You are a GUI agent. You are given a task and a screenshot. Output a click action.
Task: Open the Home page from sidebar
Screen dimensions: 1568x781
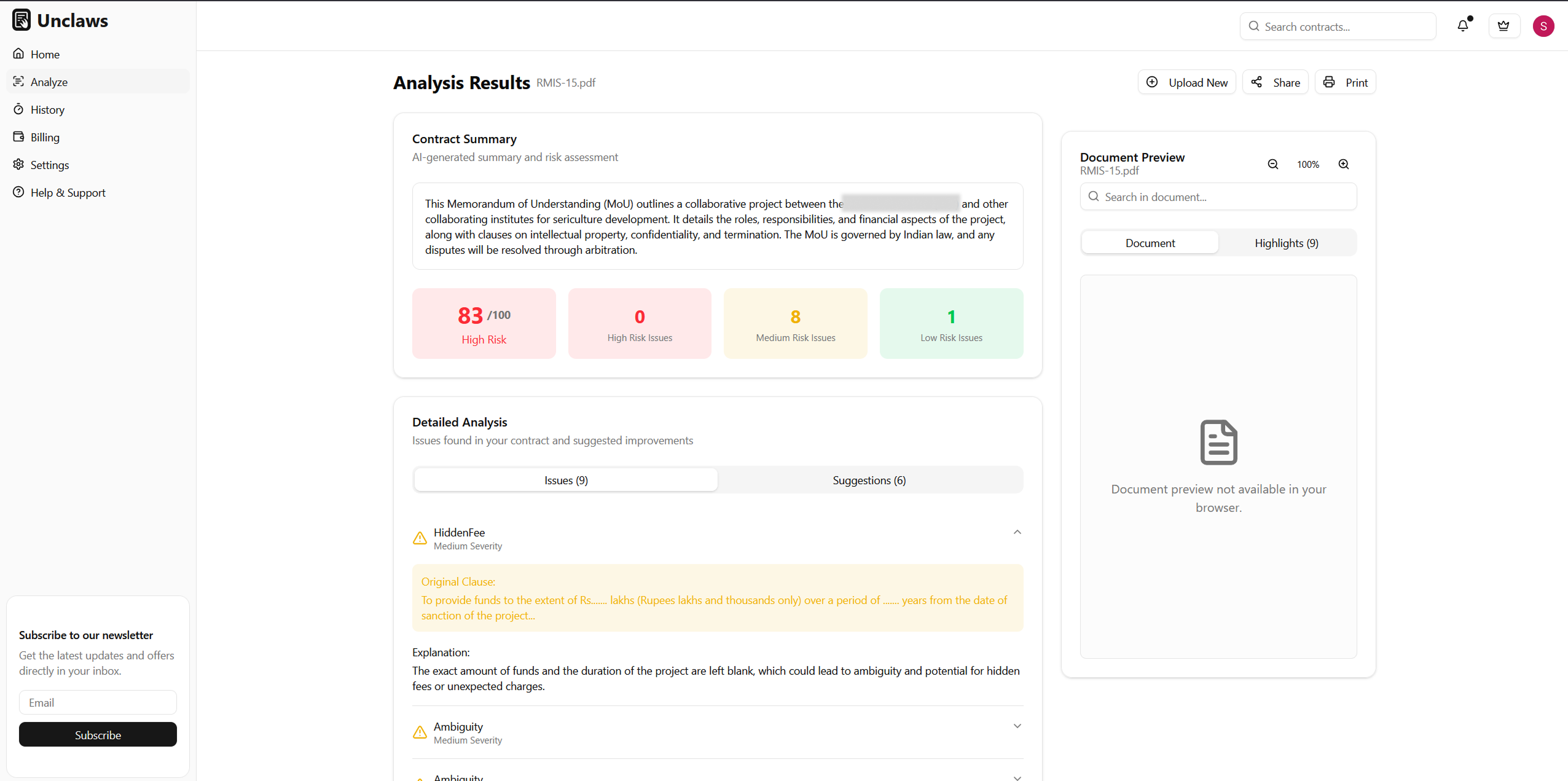pyautogui.click(x=98, y=54)
